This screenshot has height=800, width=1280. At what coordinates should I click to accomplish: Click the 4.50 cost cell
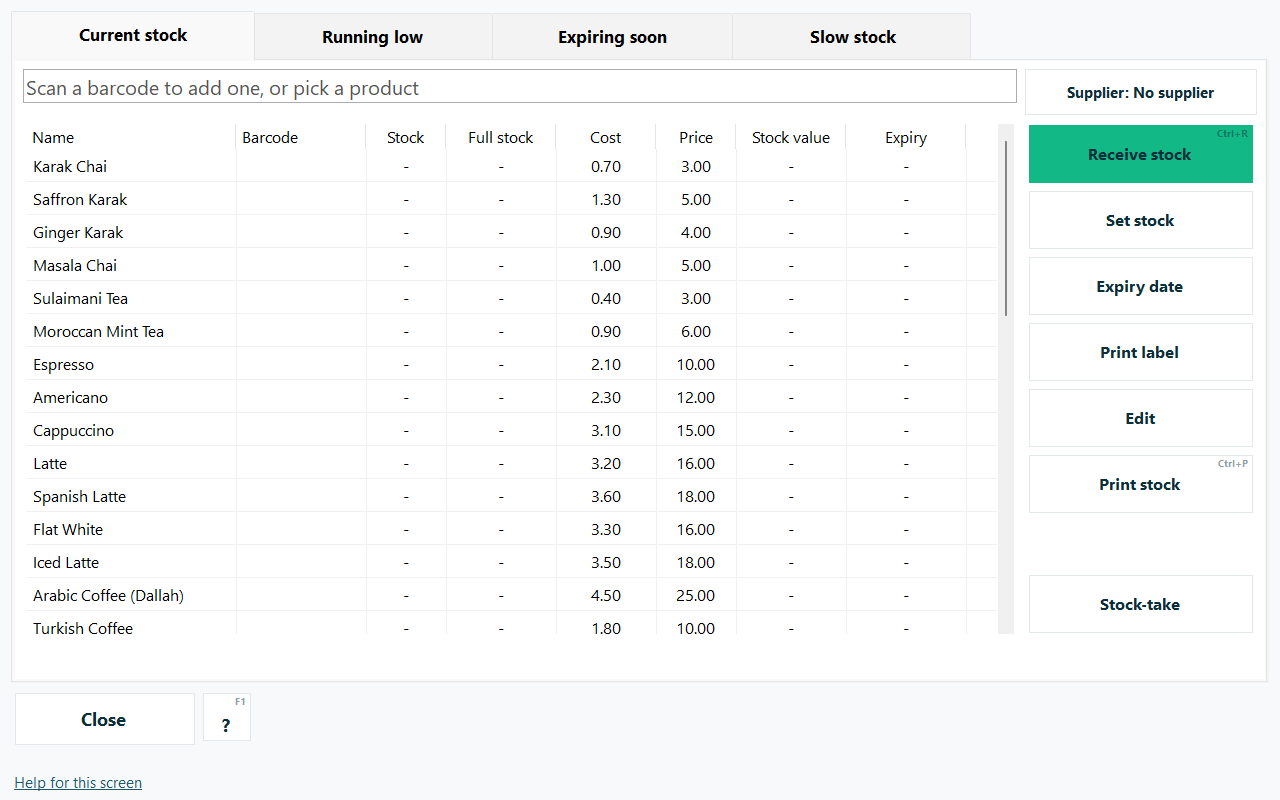605,595
